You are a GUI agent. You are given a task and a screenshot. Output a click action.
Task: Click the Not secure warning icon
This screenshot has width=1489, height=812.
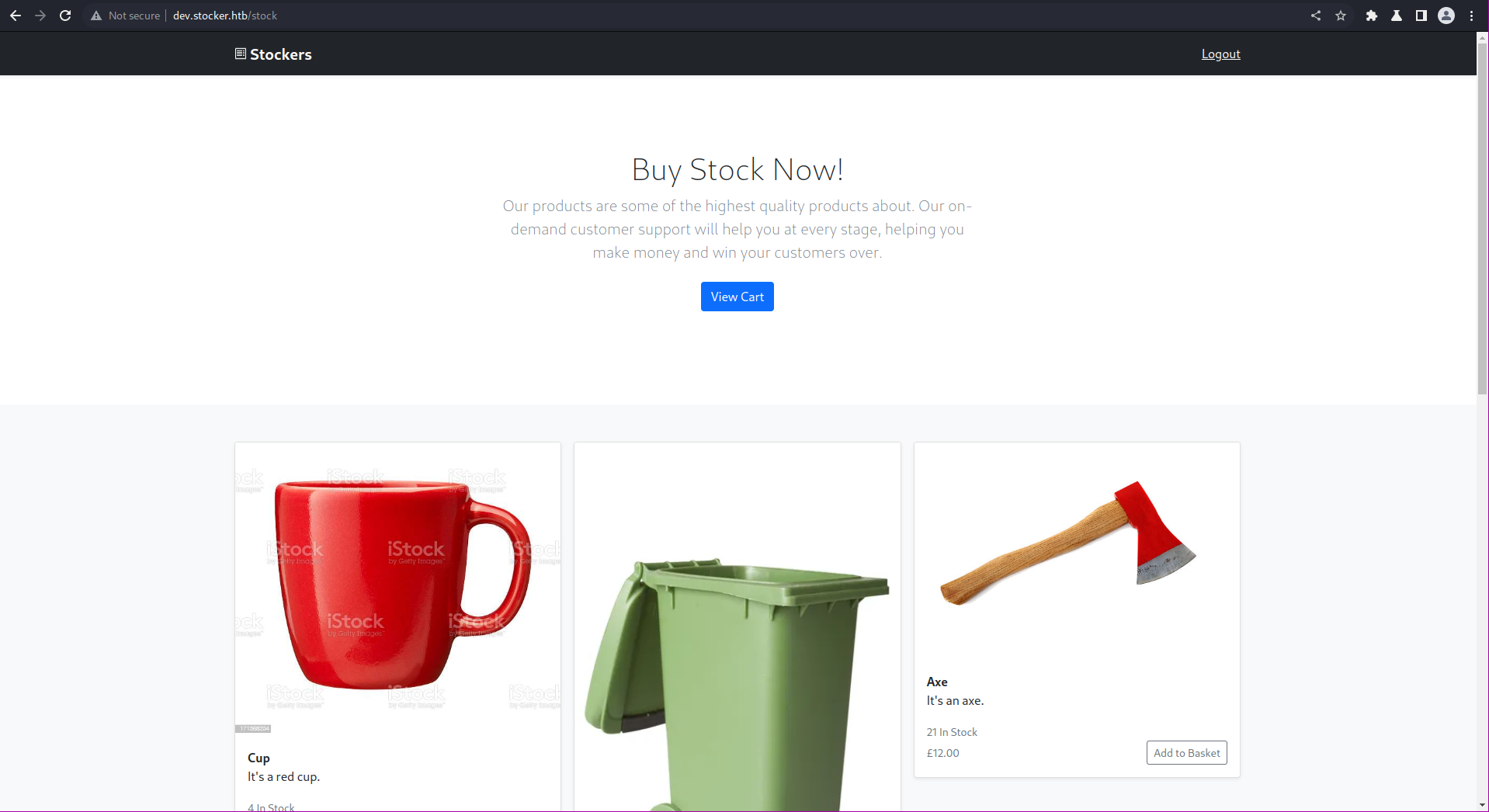point(96,16)
